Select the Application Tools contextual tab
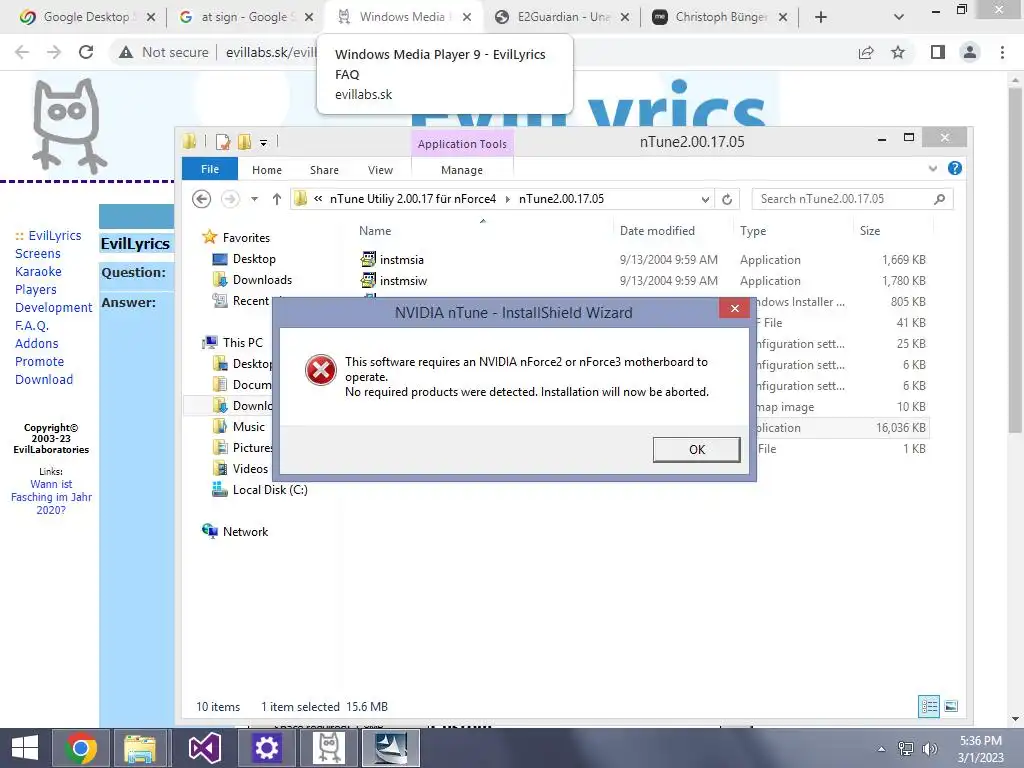This screenshot has height=768, width=1024. (x=462, y=144)
